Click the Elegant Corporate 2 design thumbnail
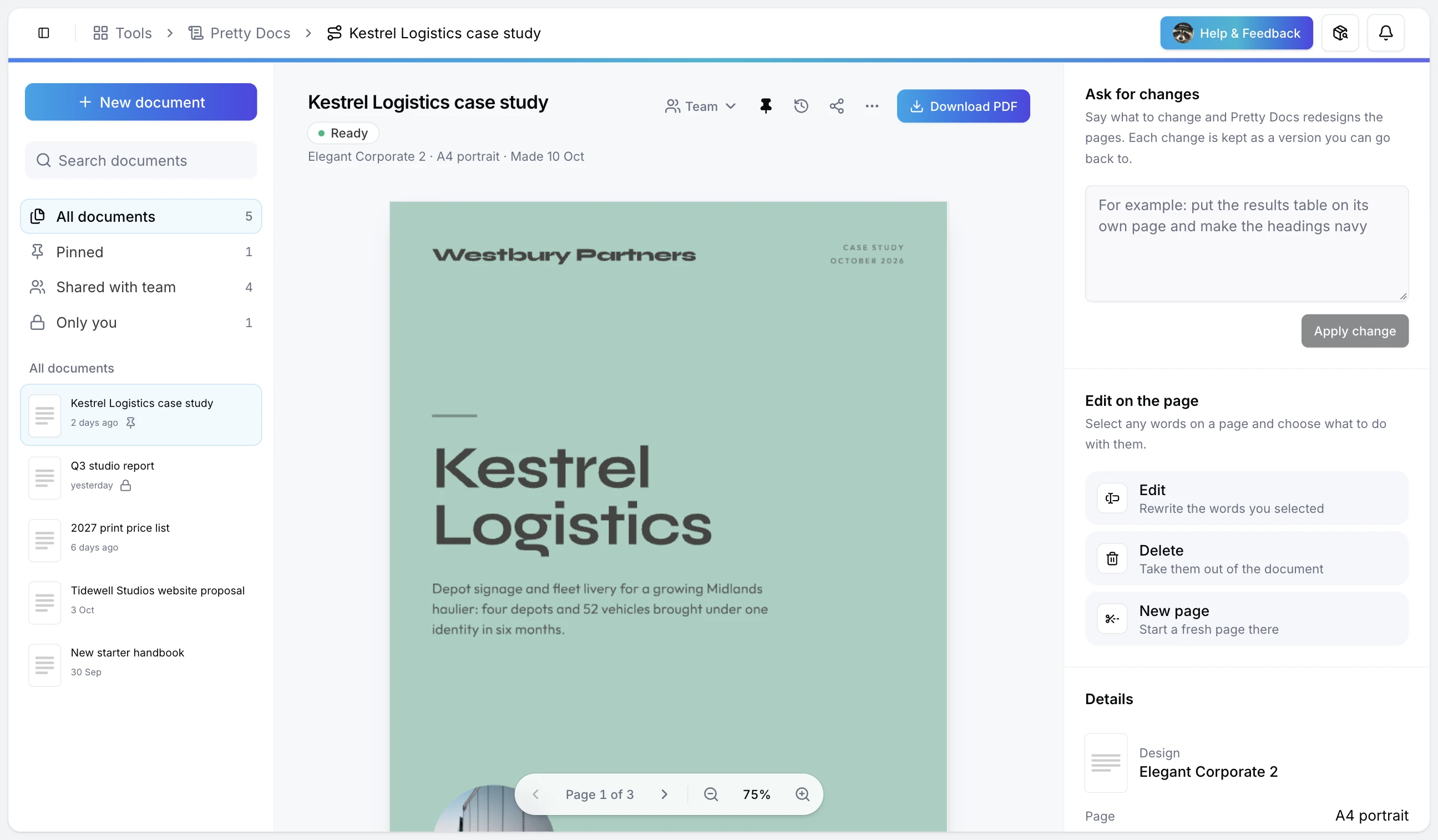The width and height of the screenshot is (1438, 840). click(x=1106, y=763)
